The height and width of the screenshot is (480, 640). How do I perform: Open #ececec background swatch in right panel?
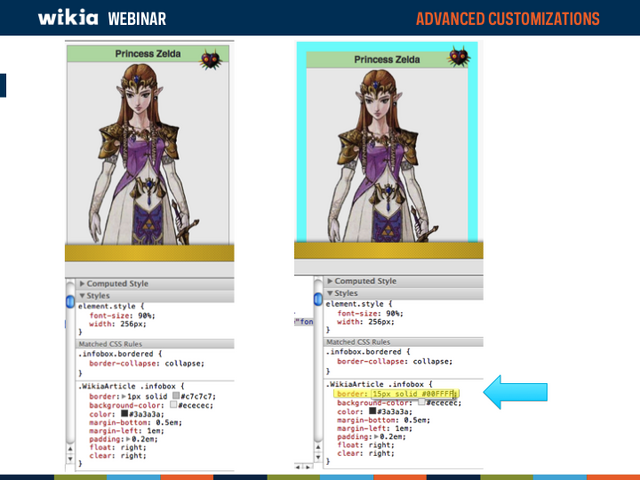(x=422, y=402)
